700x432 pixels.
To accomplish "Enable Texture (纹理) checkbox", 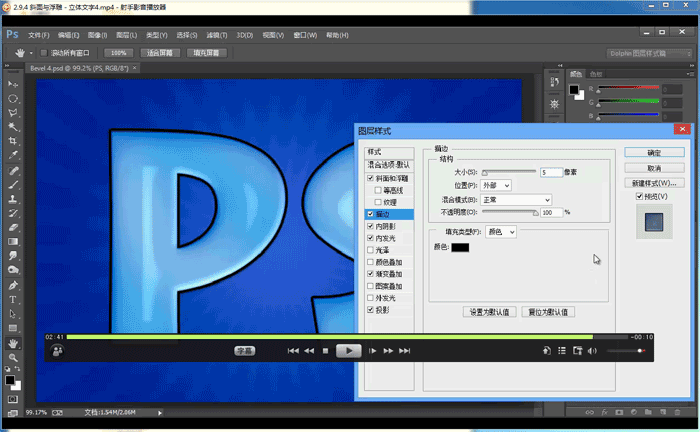I will [x=378, y=202].
